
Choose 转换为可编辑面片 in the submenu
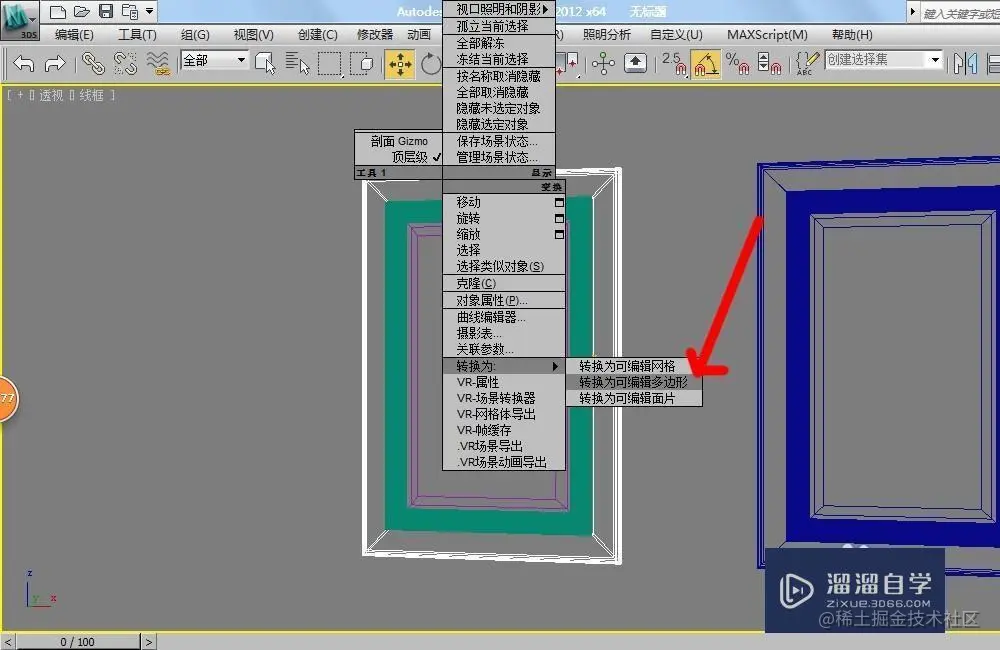pos(634,398)
